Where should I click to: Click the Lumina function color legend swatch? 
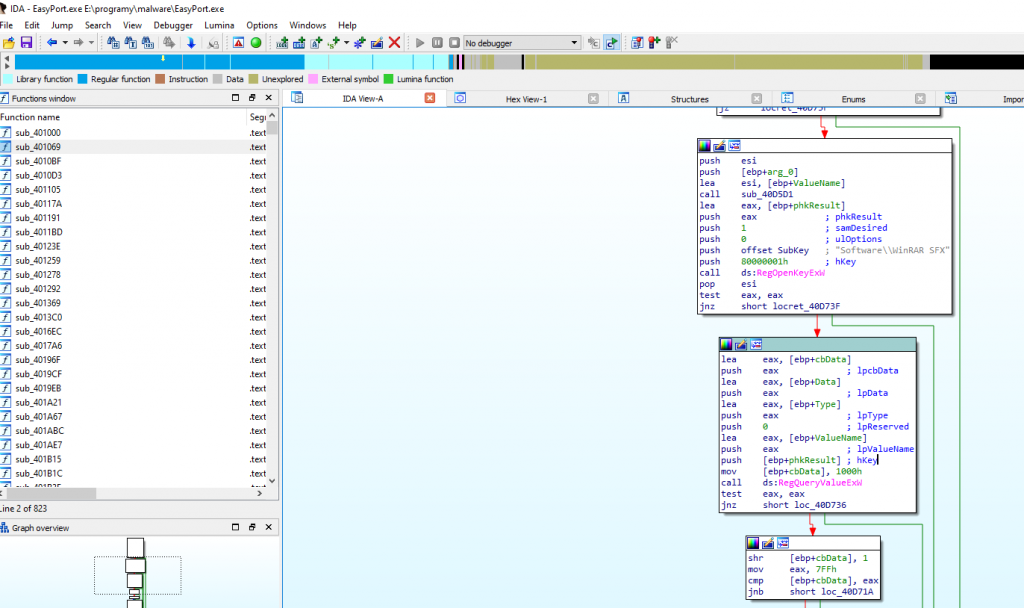(389, 79)
